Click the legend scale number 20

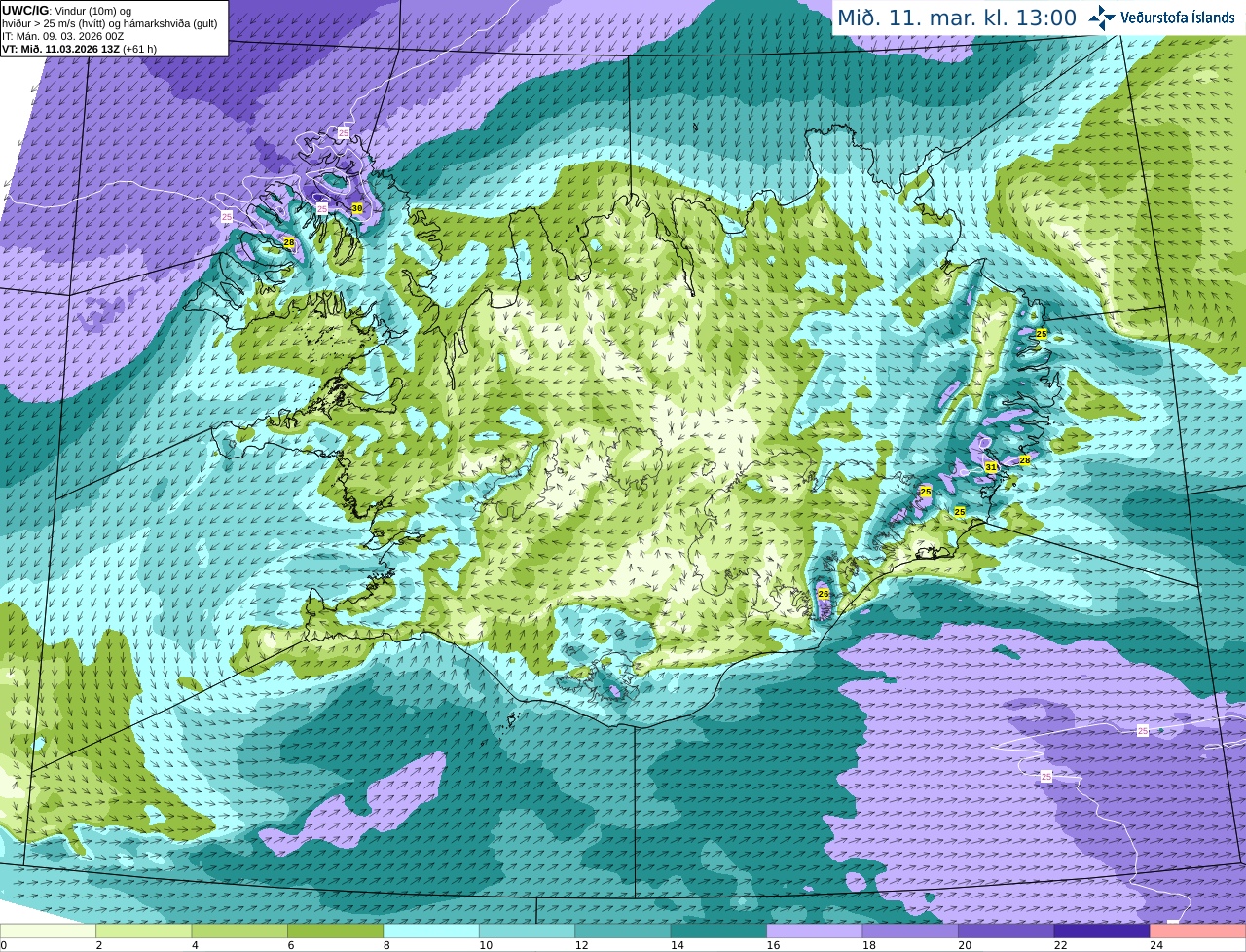pos(965,945)
